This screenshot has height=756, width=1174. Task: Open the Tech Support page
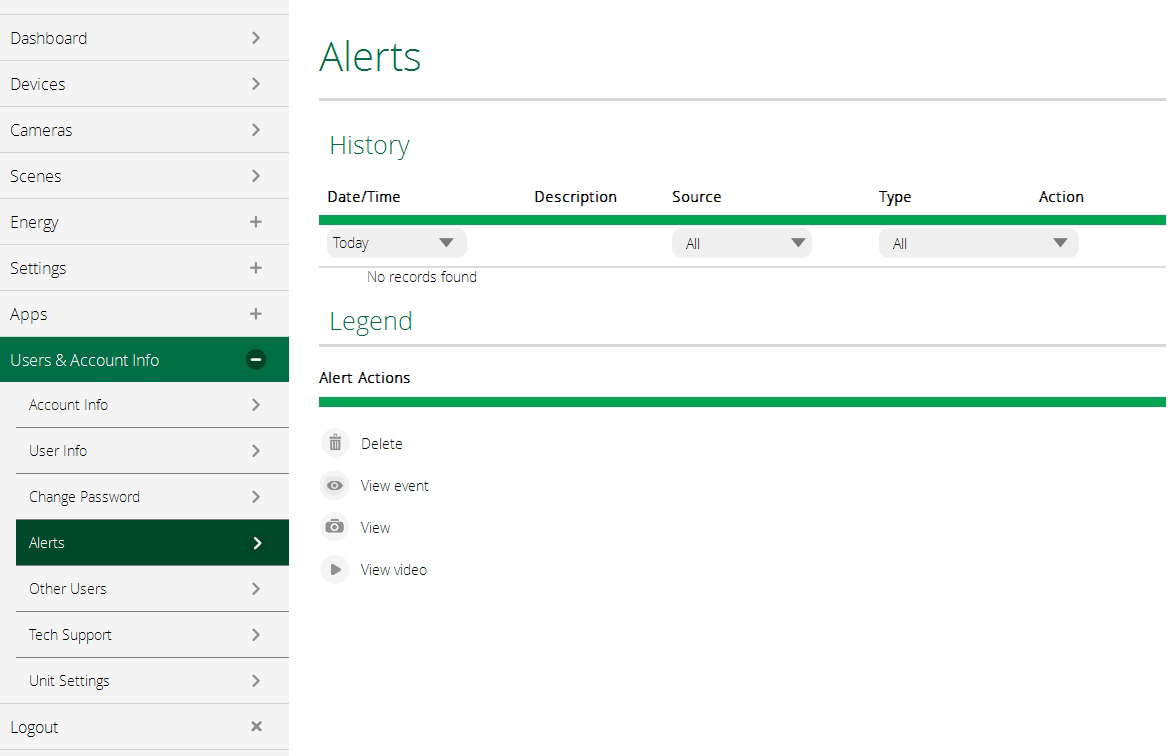(x=71, y=635)
